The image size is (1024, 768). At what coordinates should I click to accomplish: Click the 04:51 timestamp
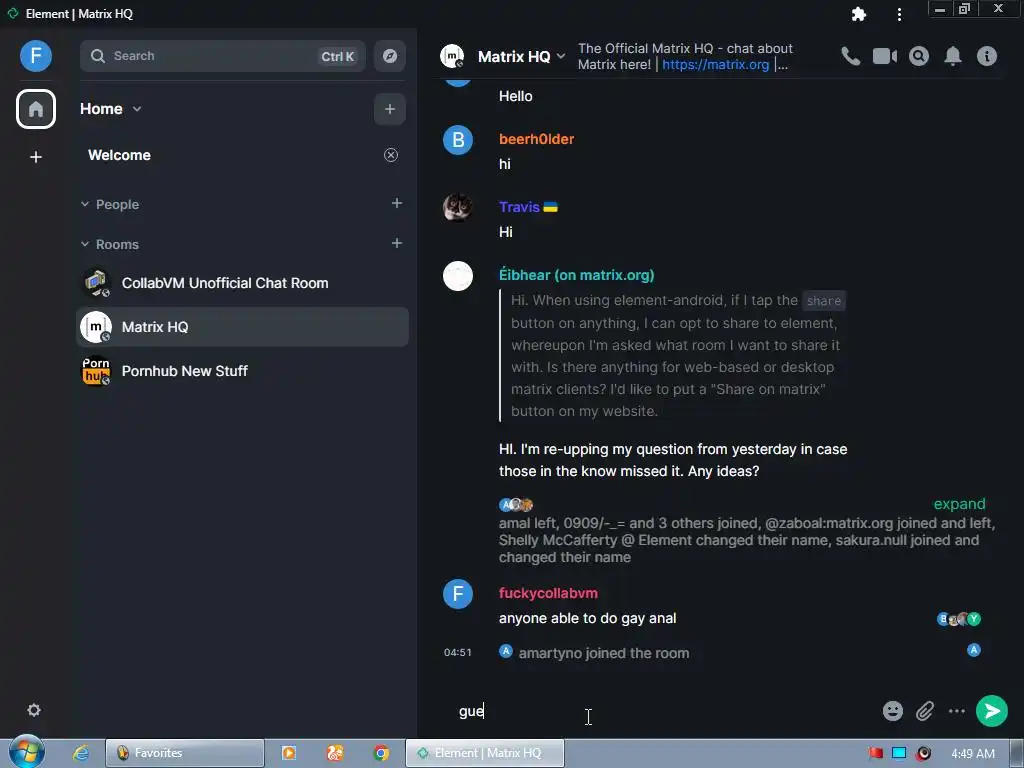tap(458, 652)
